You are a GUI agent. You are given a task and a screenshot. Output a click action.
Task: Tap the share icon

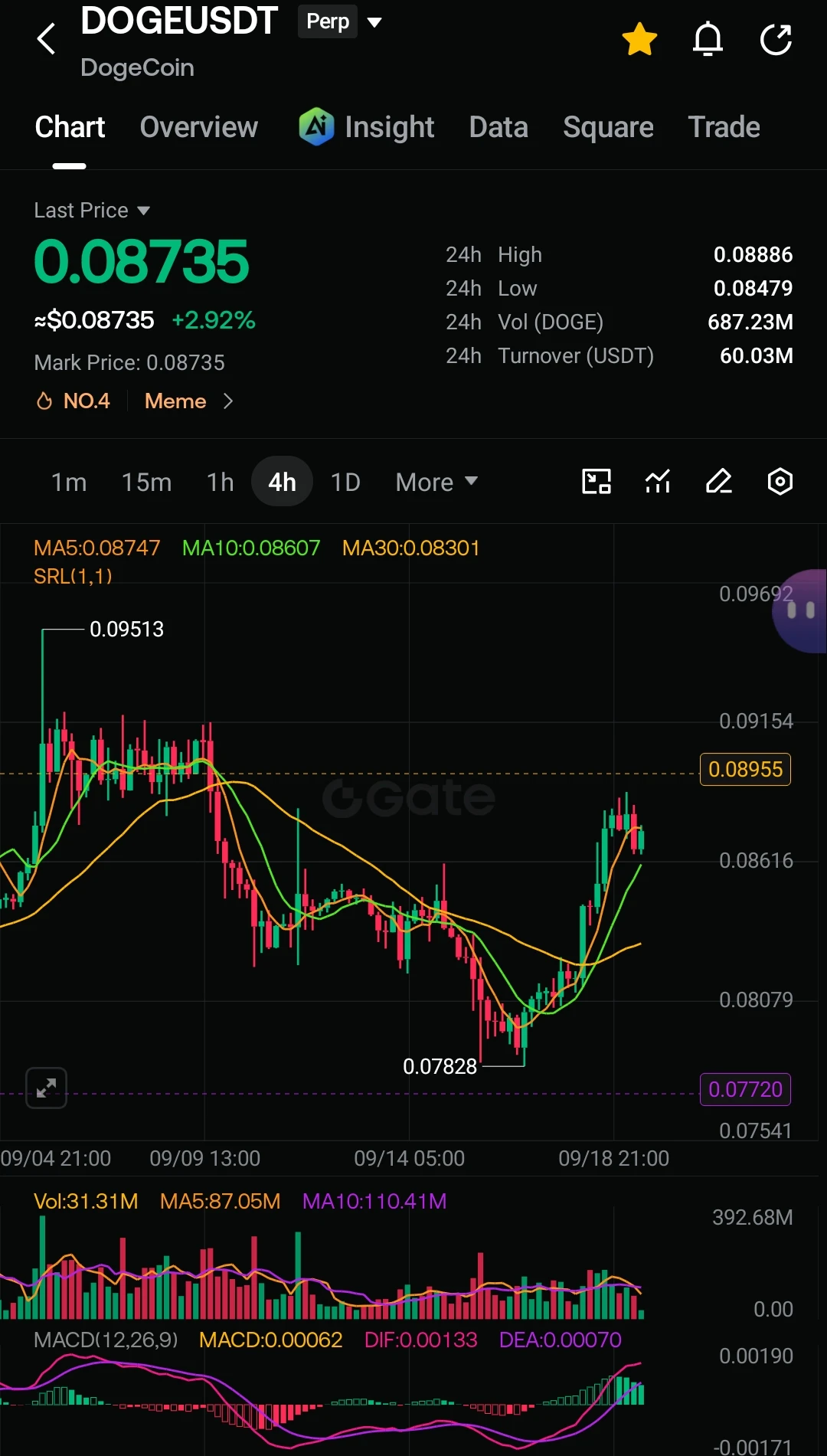click(776, 40)
